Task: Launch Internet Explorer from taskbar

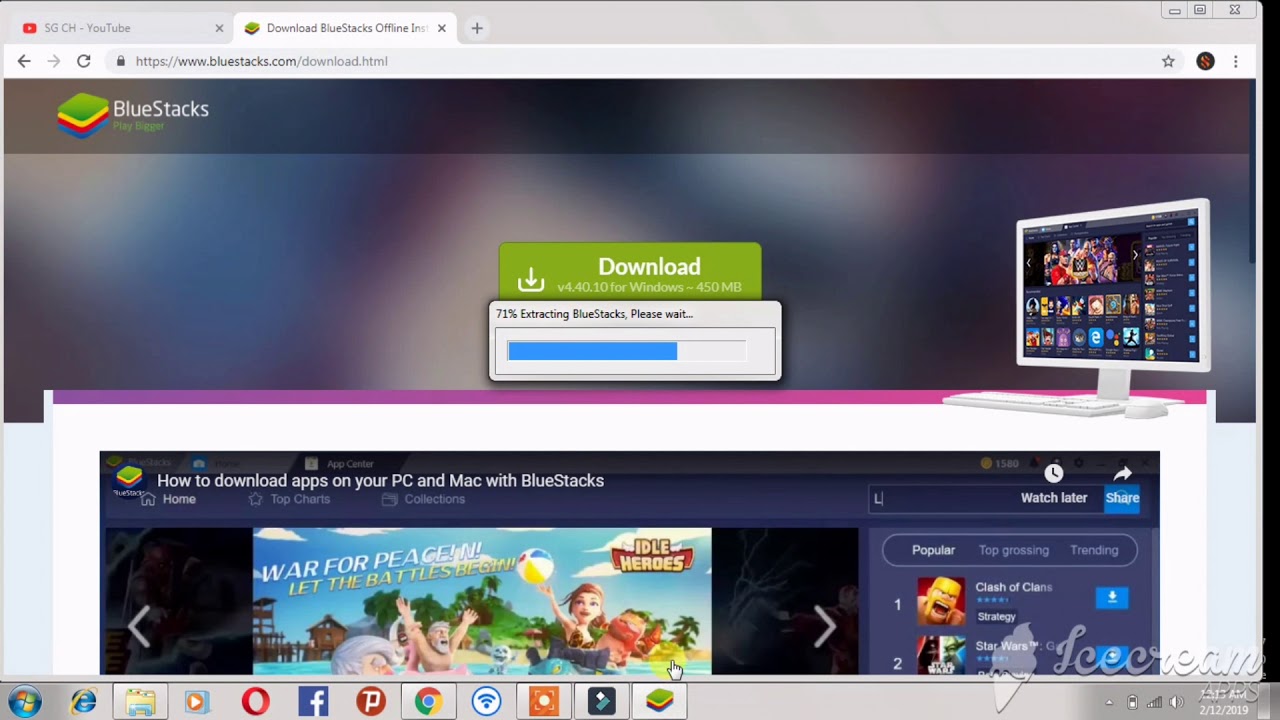Action: (83, 702)
